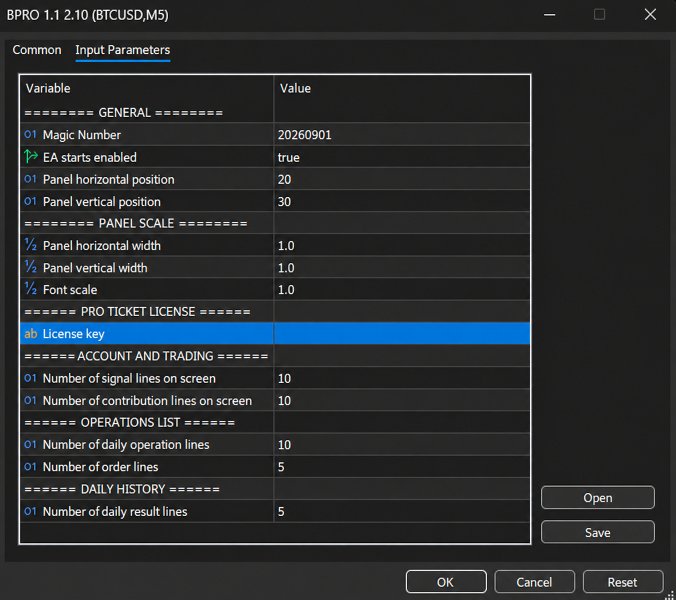Click the Cancel button

tap(534, 582)
